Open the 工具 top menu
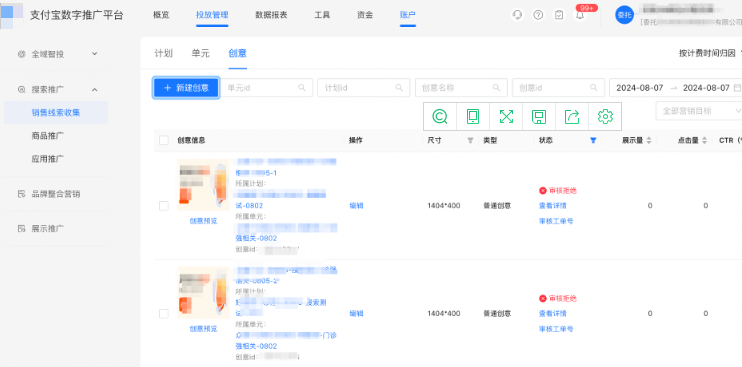 [322, 15]
